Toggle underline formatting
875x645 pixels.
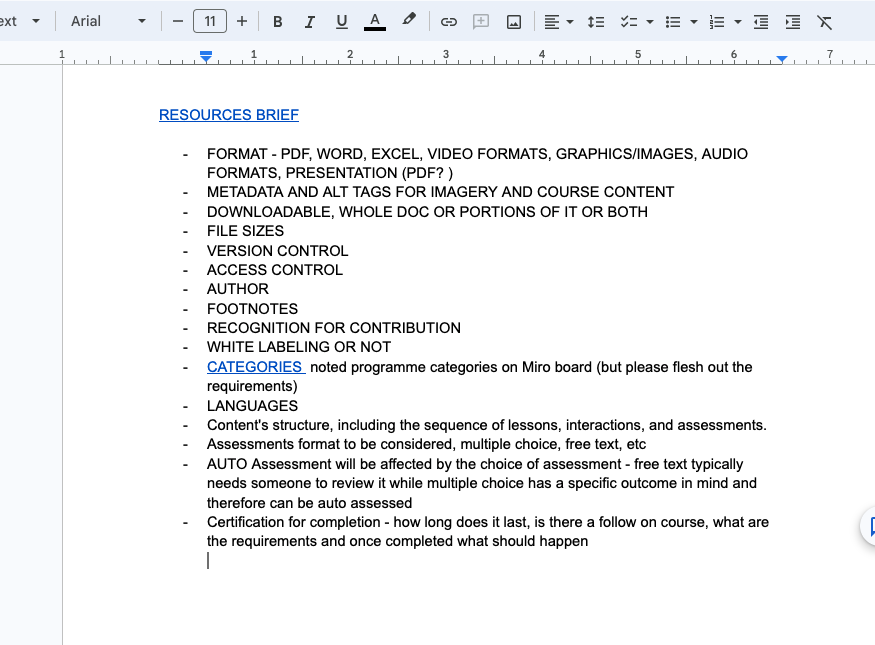(x=342, y=21)
